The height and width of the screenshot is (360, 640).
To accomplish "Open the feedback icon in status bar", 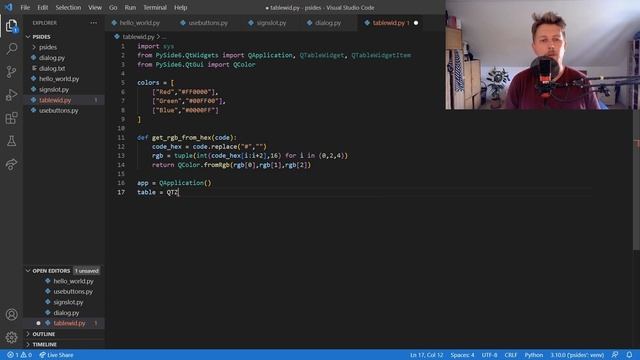I will click(615, 355).
